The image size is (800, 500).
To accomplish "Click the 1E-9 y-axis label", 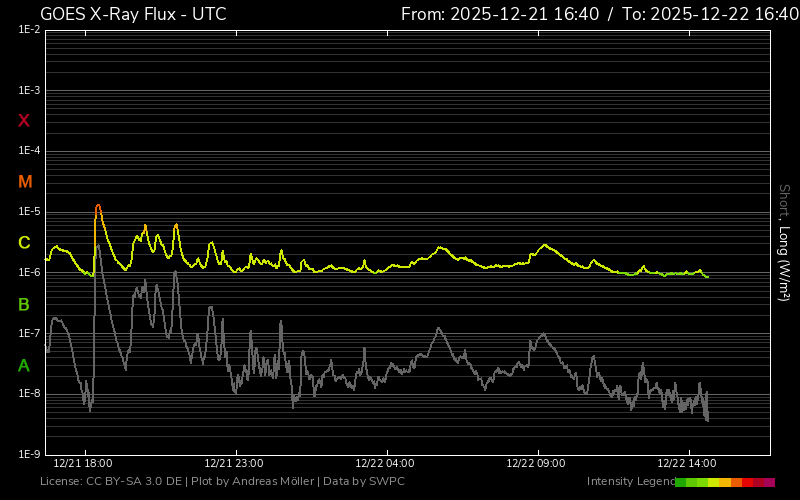I will [x=29, y=454].
